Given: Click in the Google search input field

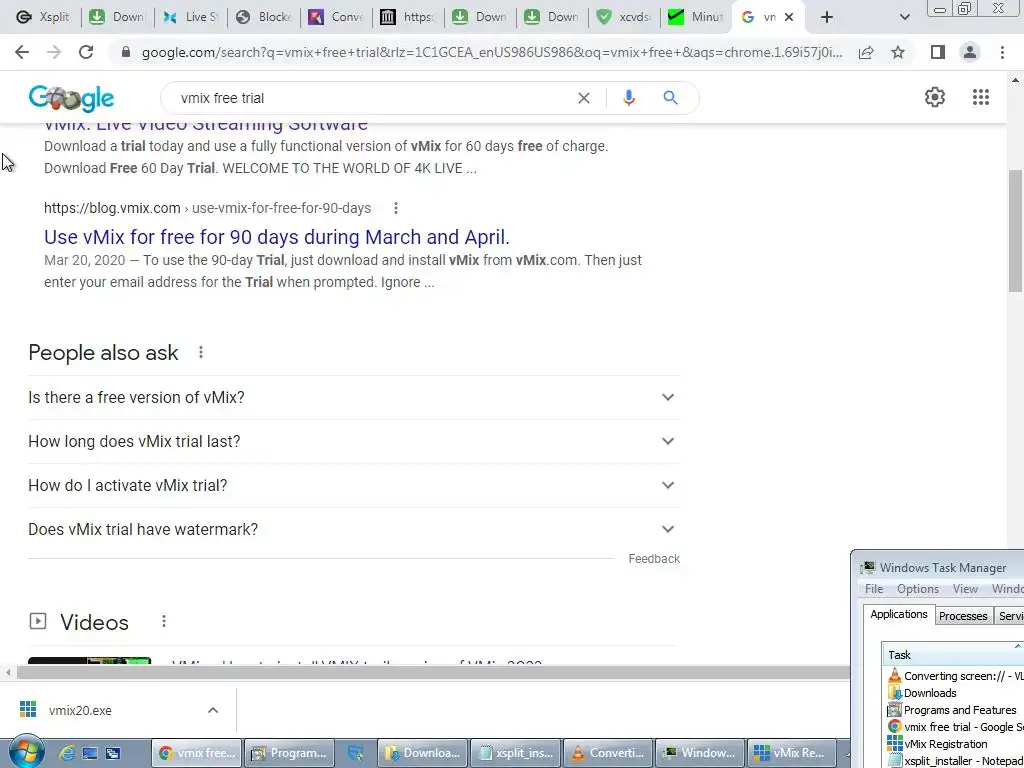Looking at the screenshot, I should [x=372, y=98].
